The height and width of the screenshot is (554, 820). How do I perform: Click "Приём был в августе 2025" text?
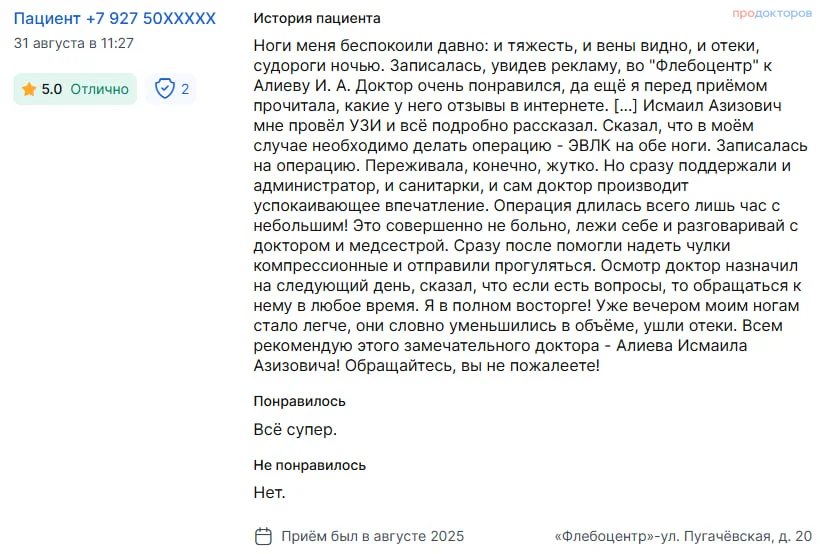click(x=372, y=536)
